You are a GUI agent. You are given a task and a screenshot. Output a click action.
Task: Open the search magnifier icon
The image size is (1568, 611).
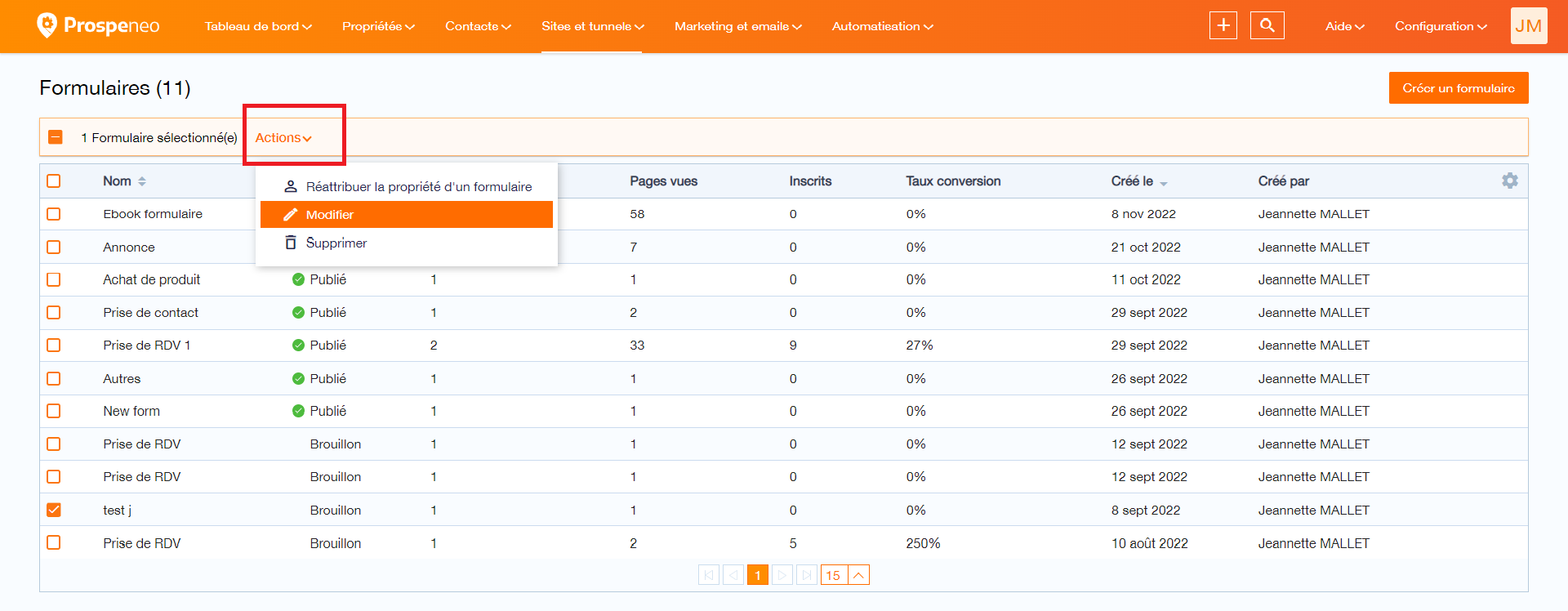click(1267, 25)
